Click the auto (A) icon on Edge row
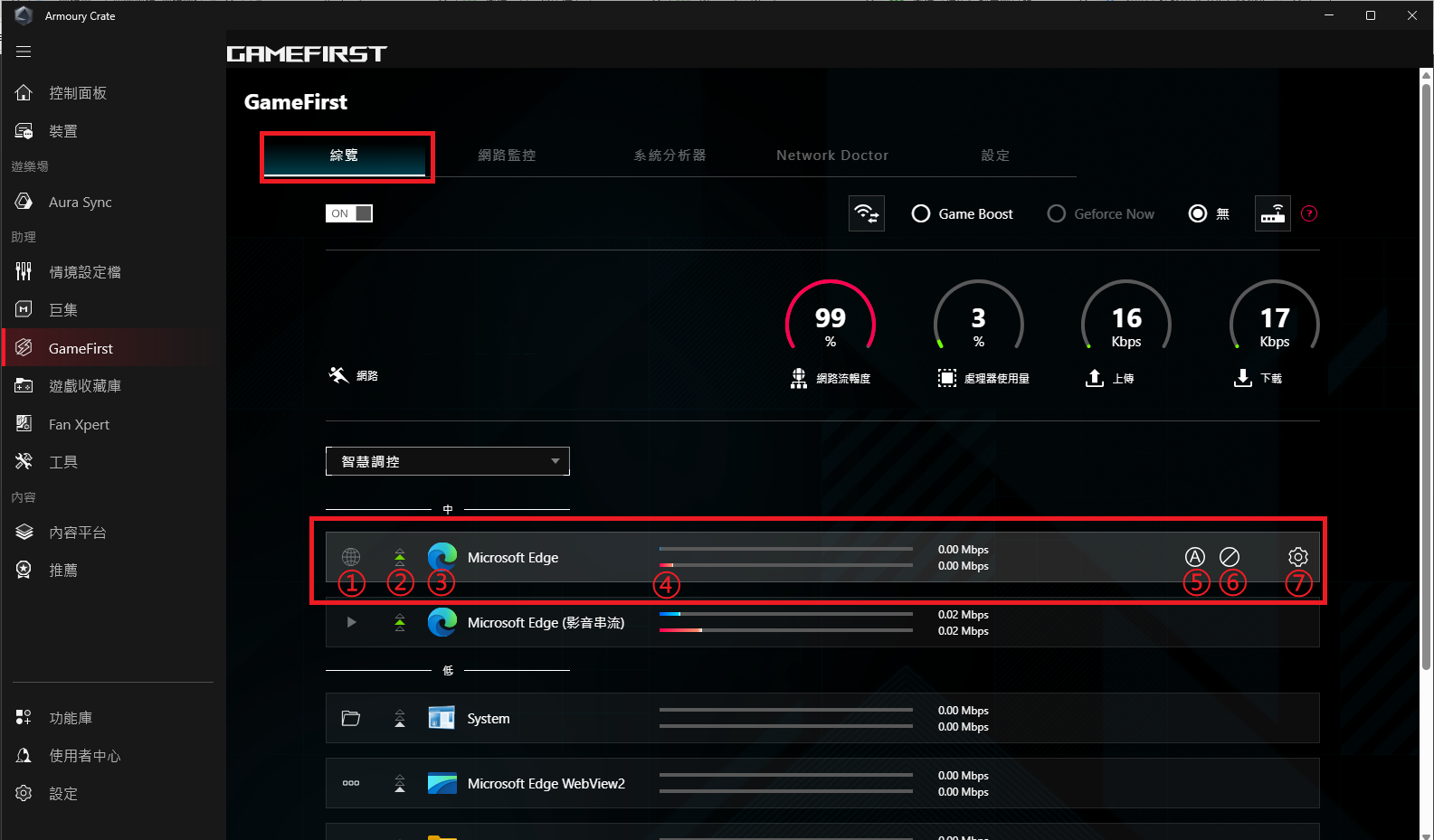Screen dimensions: 1434x840 point(1195,557)
